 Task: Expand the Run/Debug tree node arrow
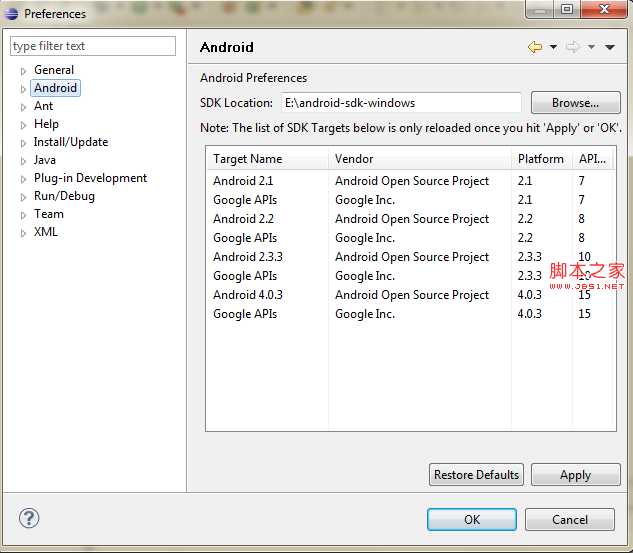[x=23, y=197]
